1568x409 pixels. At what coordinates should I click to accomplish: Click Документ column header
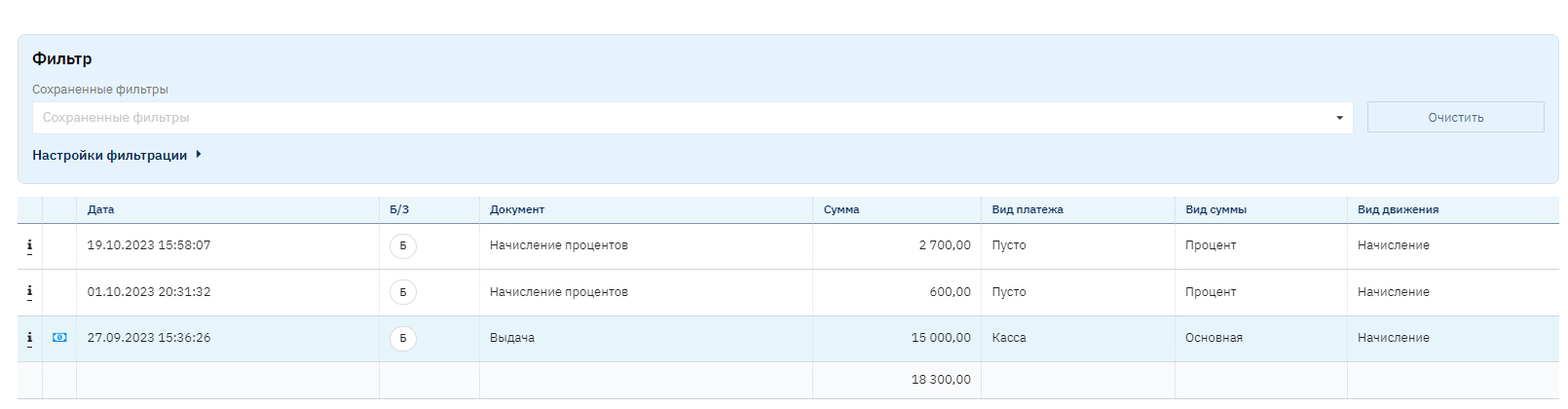[x=517, y=209]
